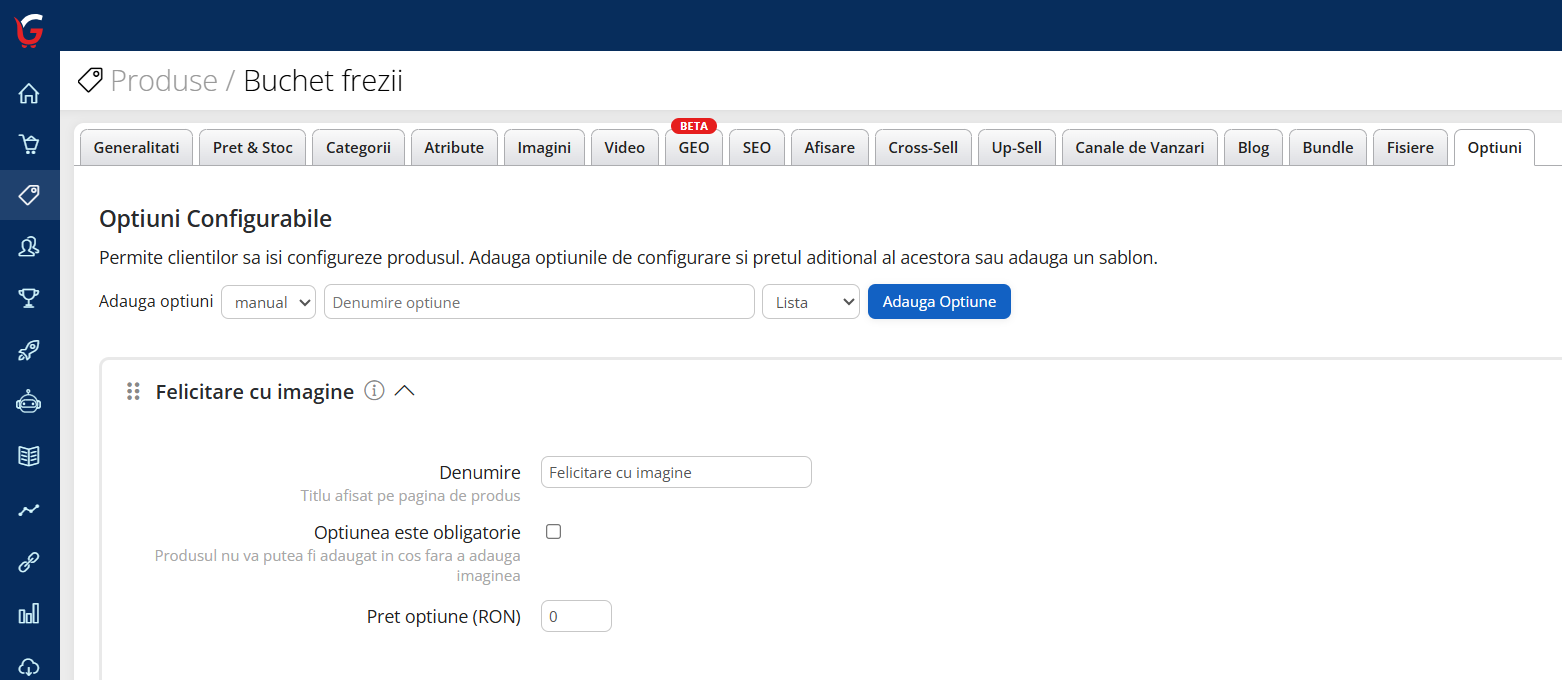Toggle the Optiunea este obligatorie checkbox
This screenshot has width=1562, height=680.
coord(553,532)
